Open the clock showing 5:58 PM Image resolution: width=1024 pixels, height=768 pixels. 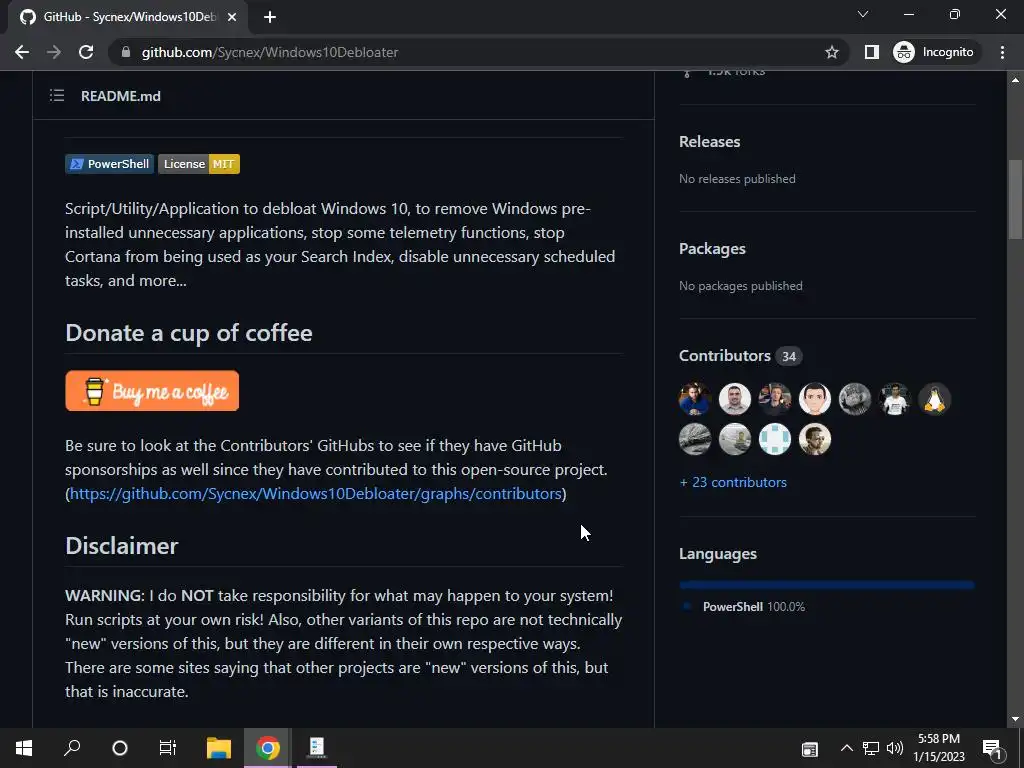[x=939, y=748]
